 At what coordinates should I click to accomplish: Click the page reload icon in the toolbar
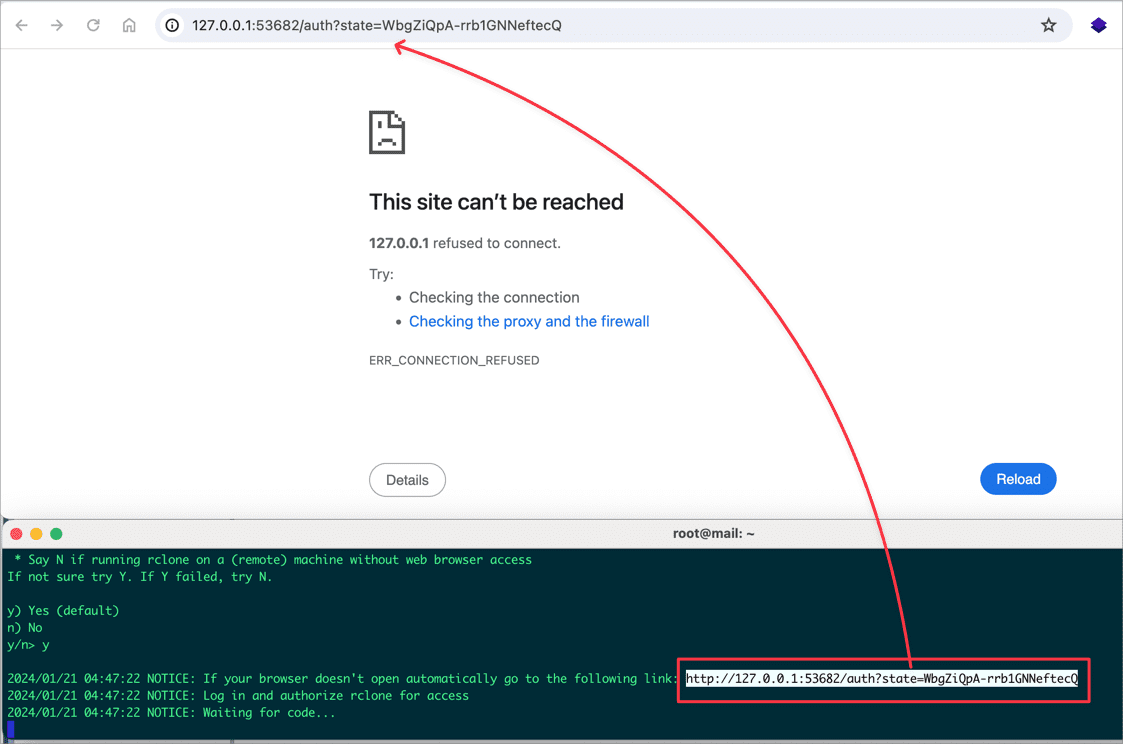92,25
